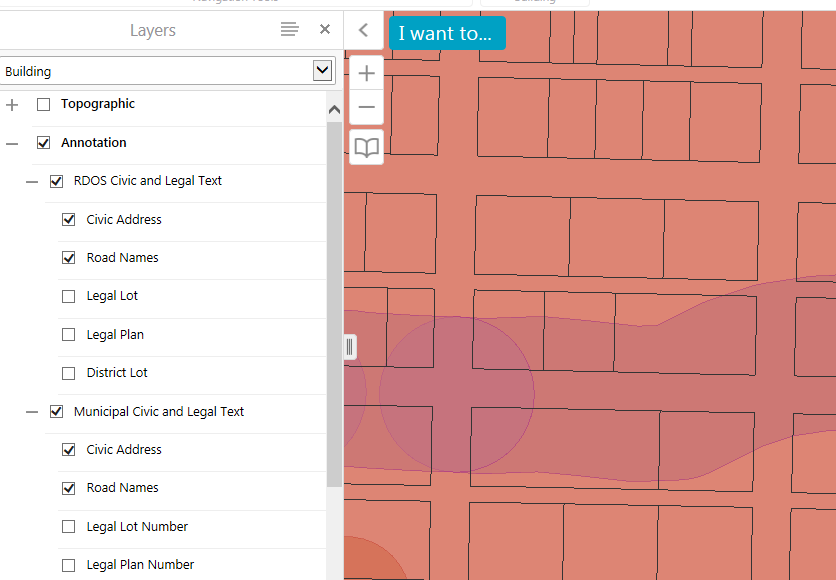The width and height of the screenshot is (836, 580).
Task: Collapse Municipal Civic and Legal Text group
Action: pyautogui.click(x=32, y=412)
